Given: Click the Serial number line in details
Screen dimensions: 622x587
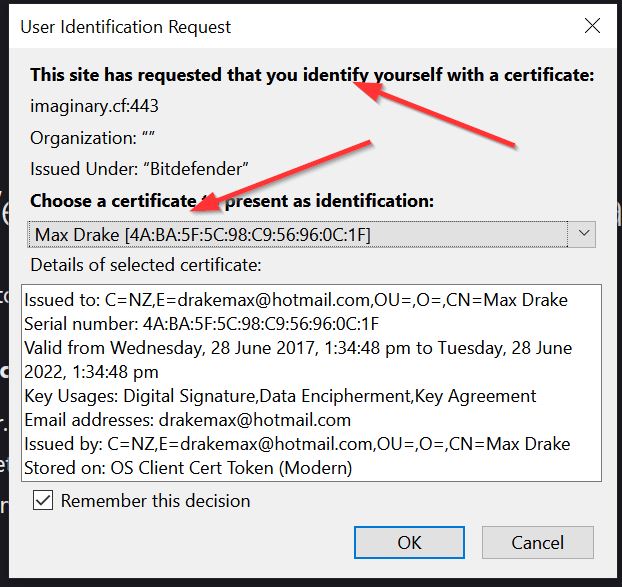Looking at the screenshot, I should click(201, 324).
